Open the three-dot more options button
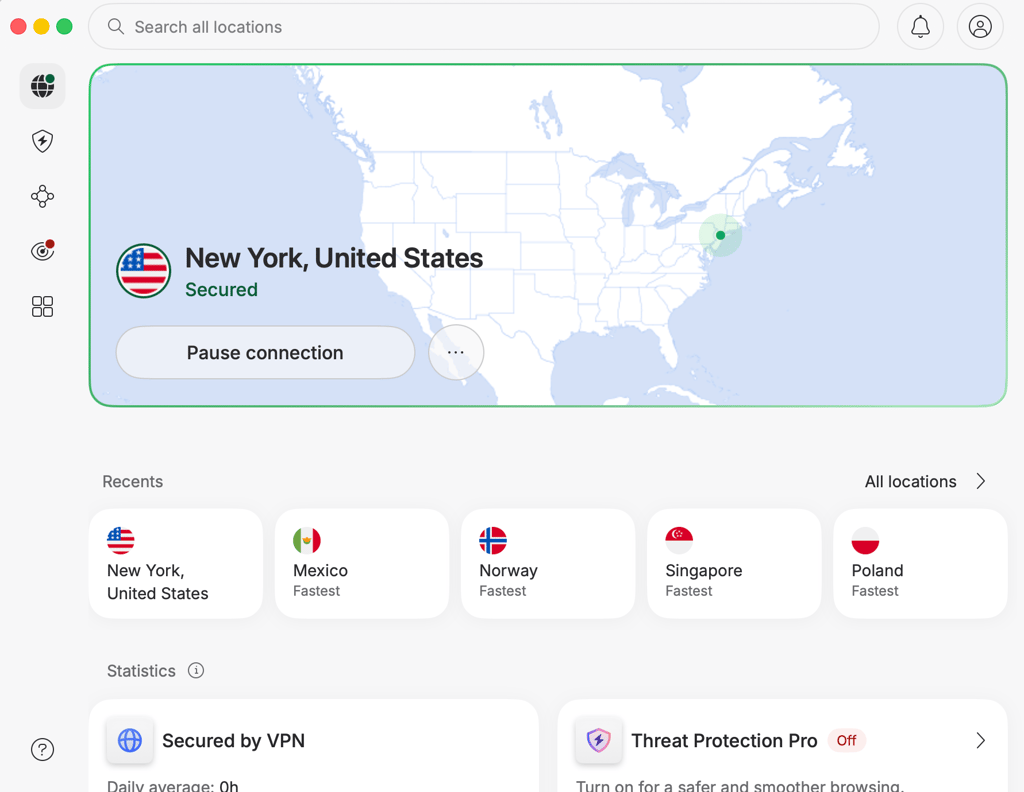 point(456,353)
